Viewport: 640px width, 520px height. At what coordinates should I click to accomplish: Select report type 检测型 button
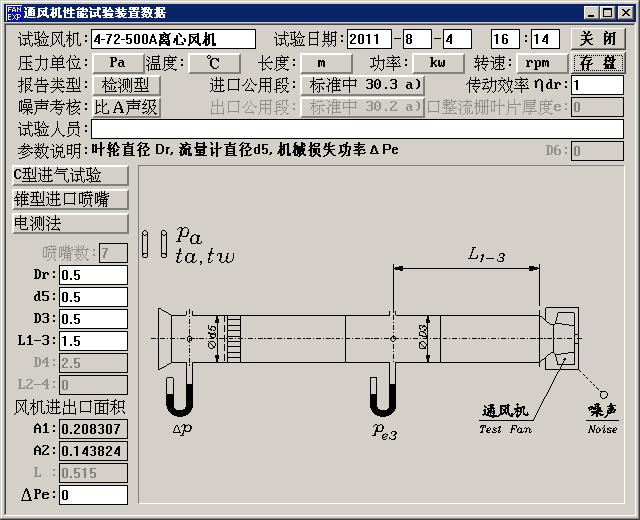tap(125, 85)
